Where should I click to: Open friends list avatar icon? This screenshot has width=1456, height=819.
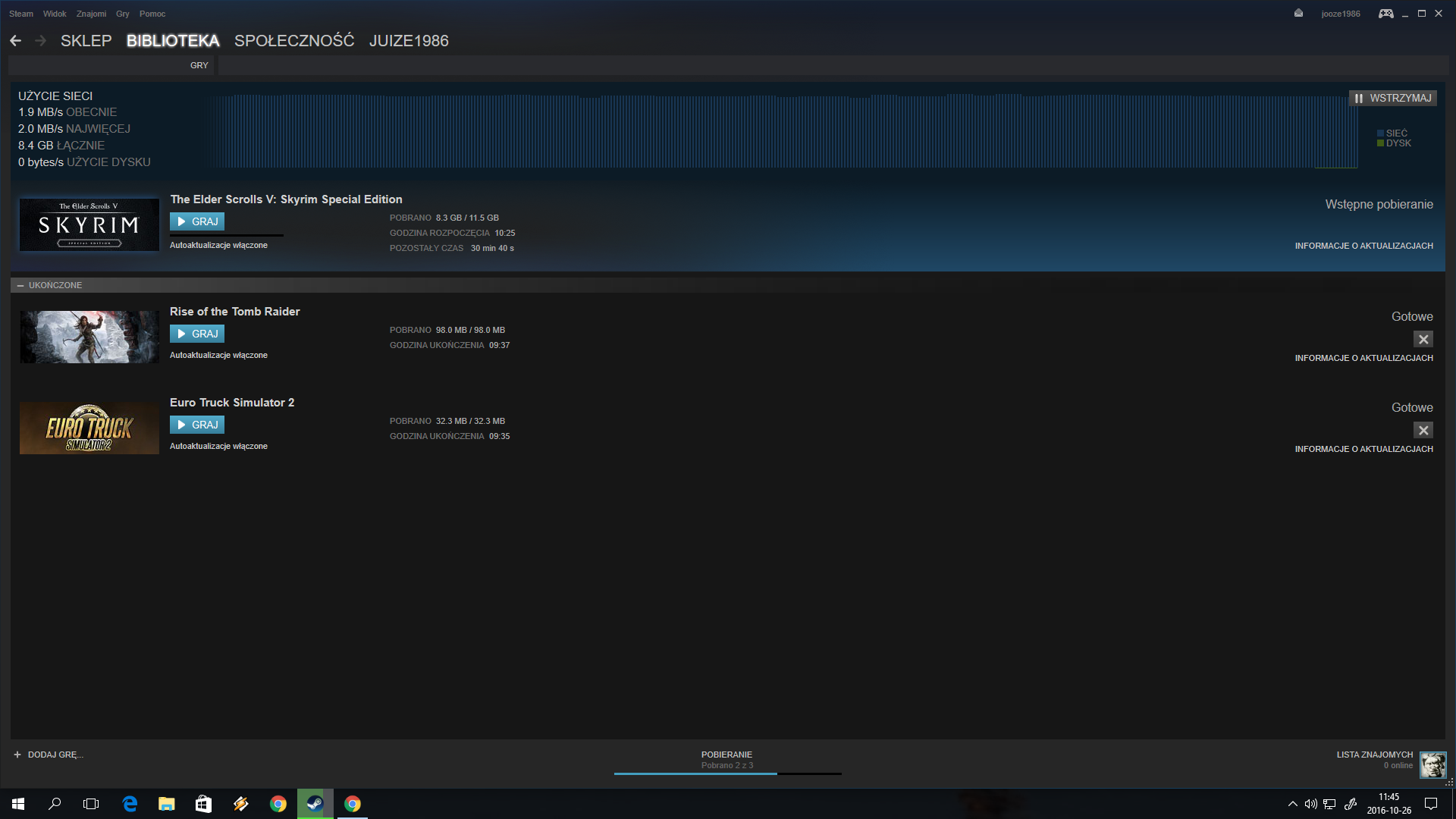tap(1432, 764)
